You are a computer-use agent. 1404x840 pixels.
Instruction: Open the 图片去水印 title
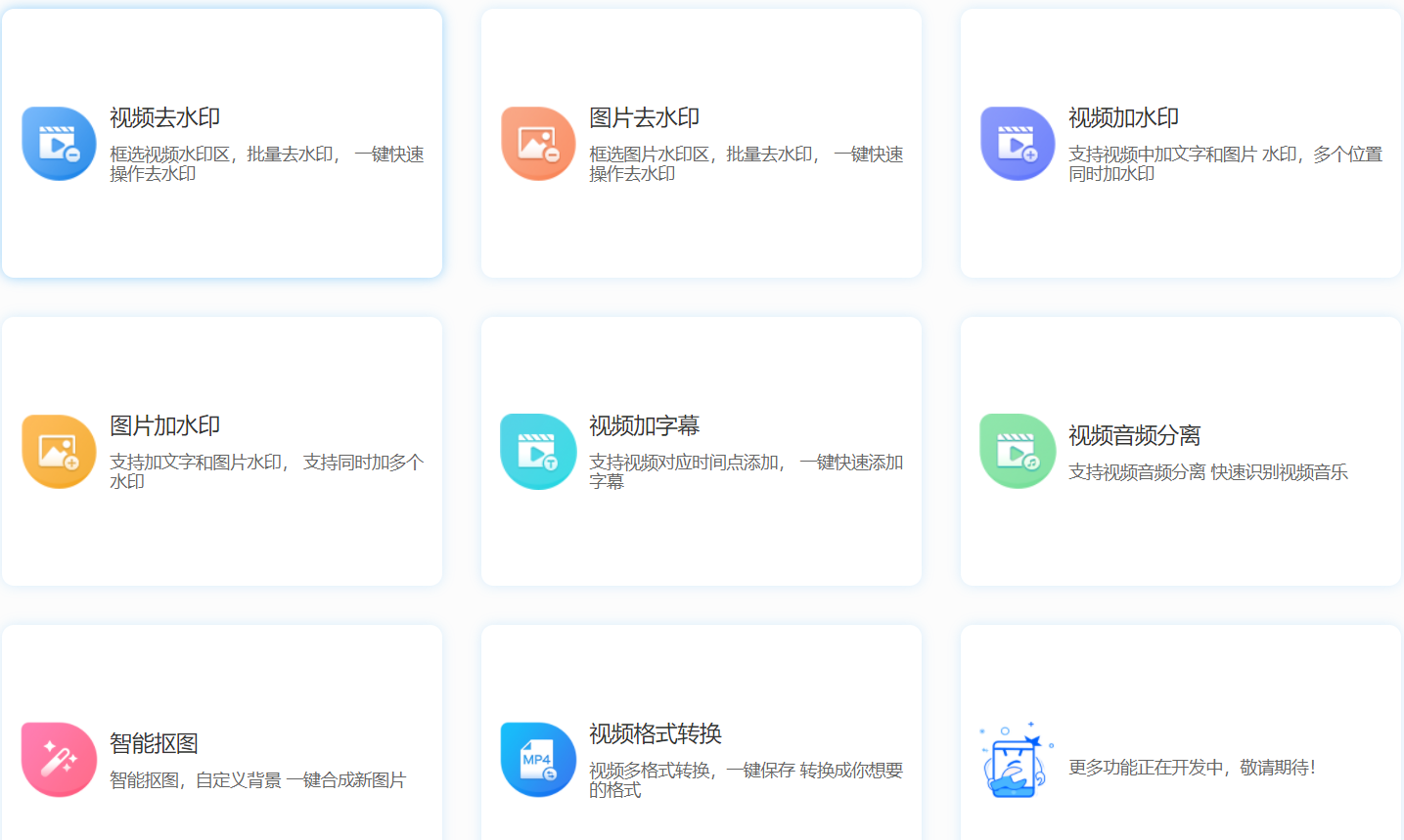point(644,118)
